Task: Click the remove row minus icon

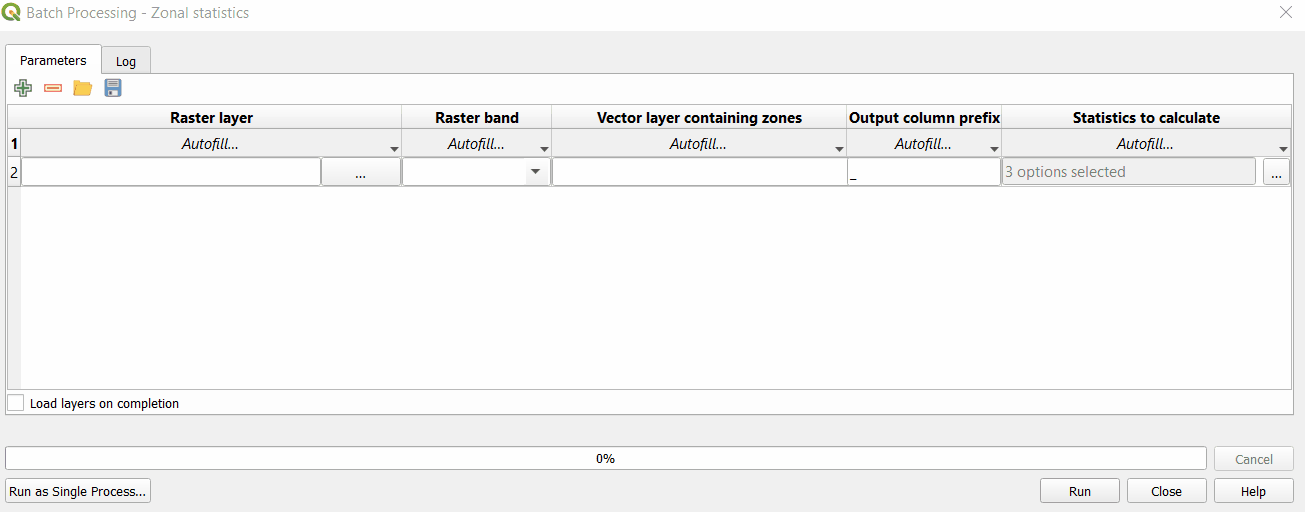Action: [x=53, y=89]
